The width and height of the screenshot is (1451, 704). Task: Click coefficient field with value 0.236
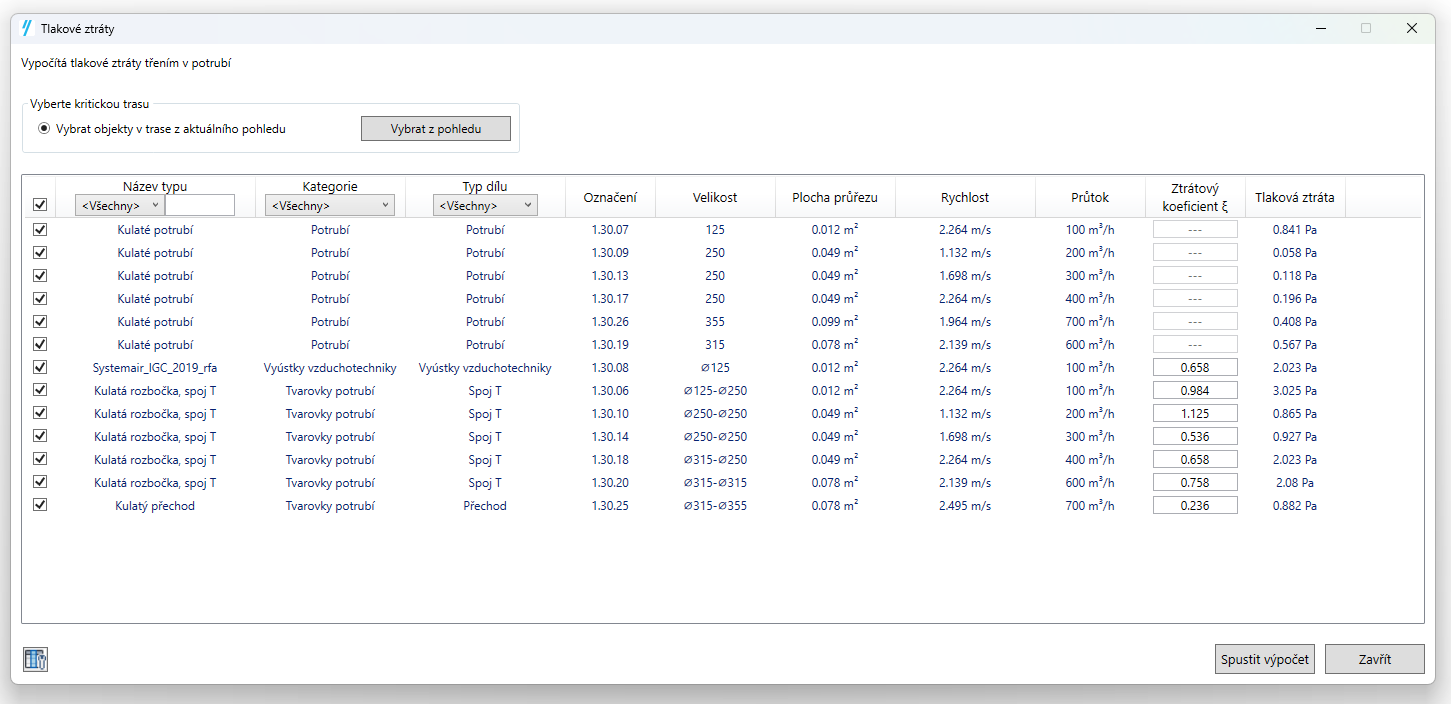pyautogui.click(x=1195, y=506)
